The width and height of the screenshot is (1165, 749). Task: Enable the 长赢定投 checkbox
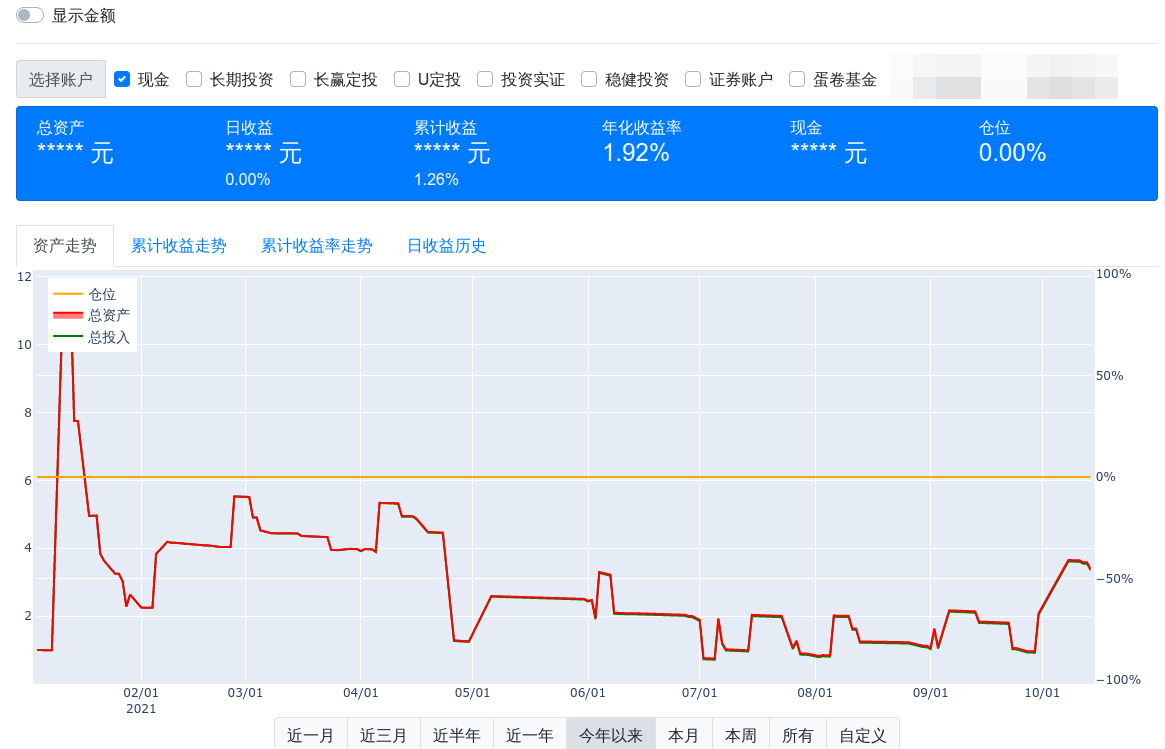298,79
